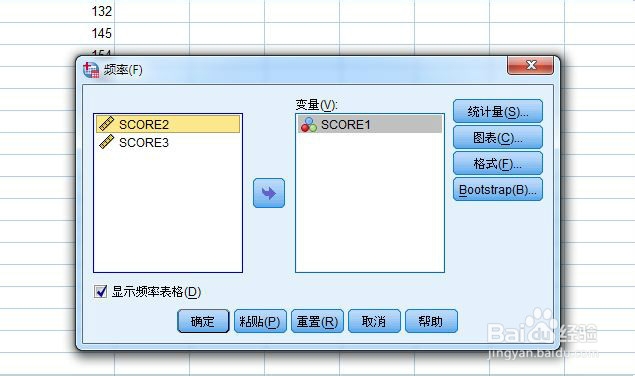This screenshot has height=376, width=635.
Task: Select data cell containing 132
Action: 58,11
